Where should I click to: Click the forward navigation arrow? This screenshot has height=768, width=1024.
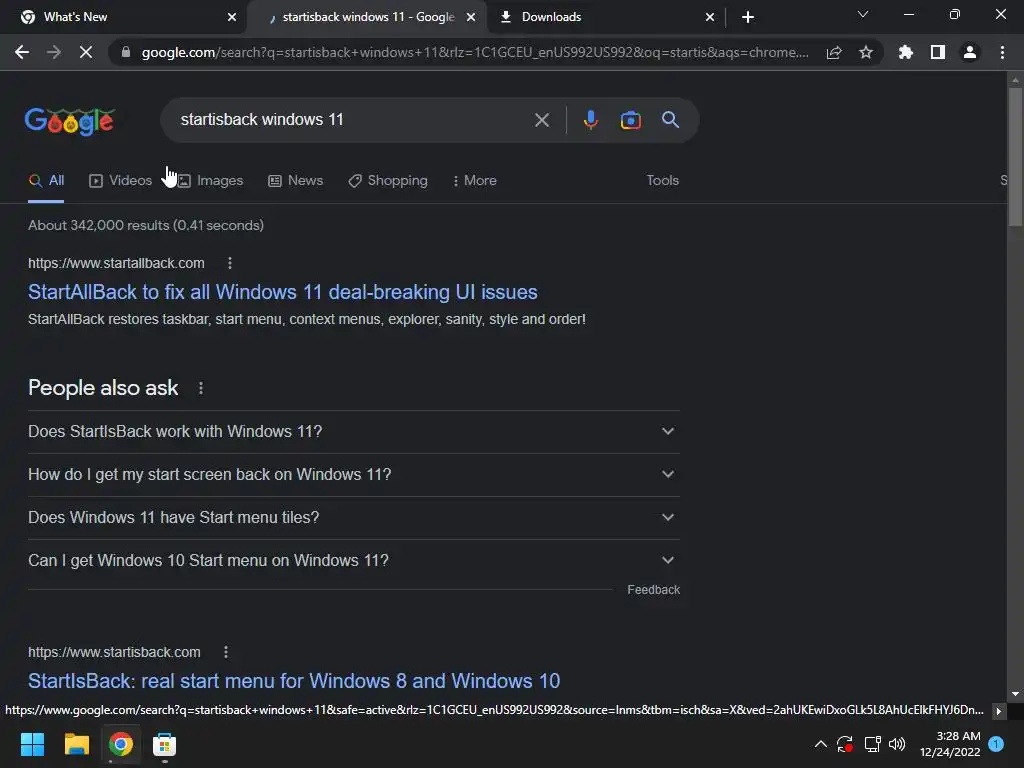click(x=54, y=52)
